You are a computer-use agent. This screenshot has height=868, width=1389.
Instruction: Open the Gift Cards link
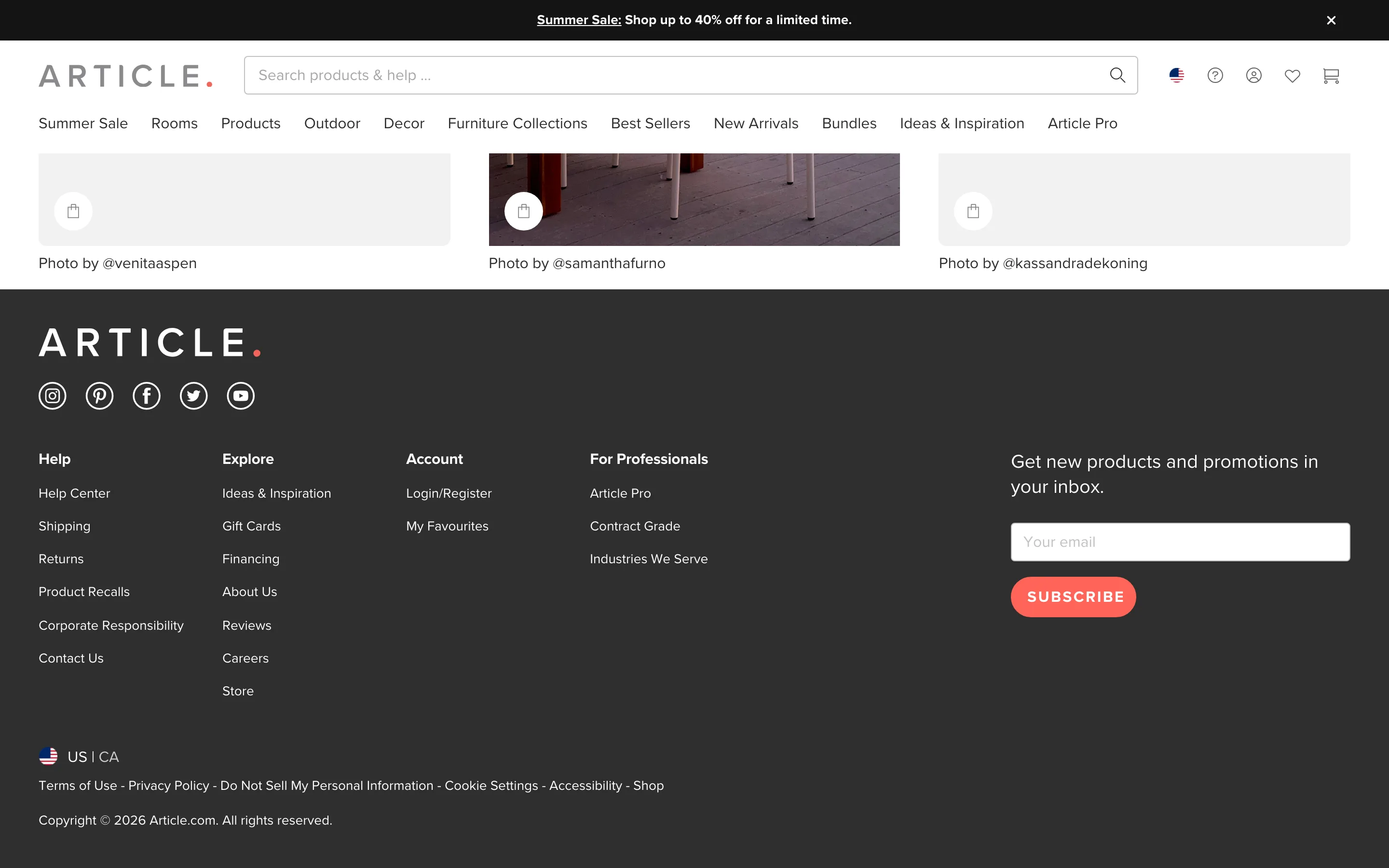tap(251, 527)
